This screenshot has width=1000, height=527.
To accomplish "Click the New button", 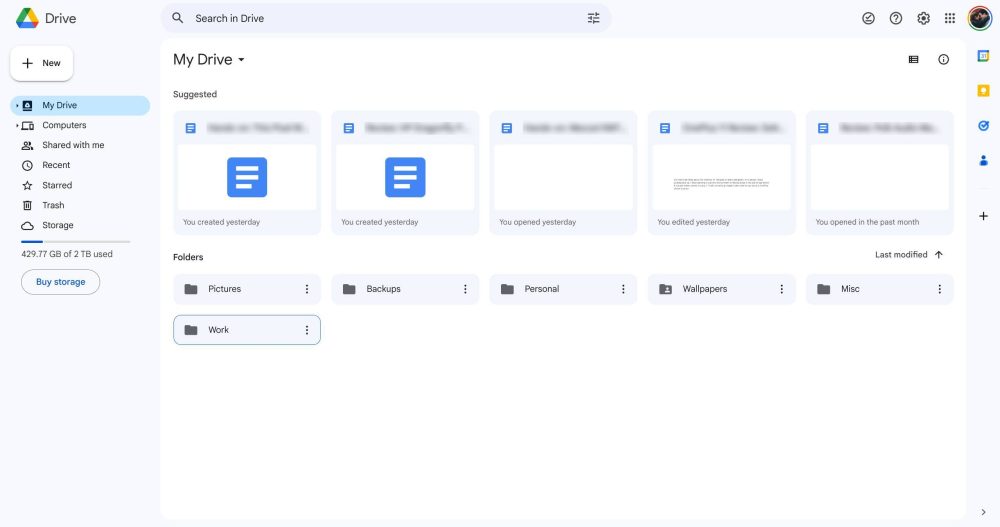I will point(42,63).
